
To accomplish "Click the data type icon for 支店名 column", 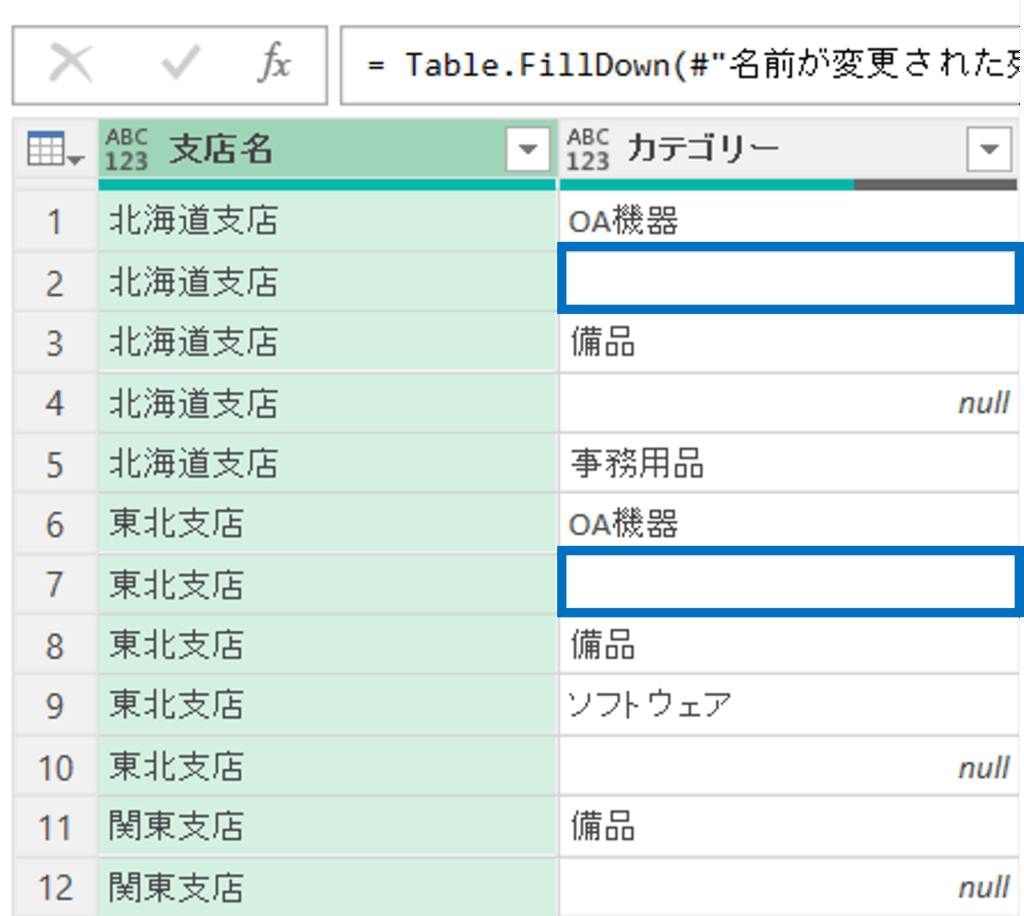I will point(126,150).
